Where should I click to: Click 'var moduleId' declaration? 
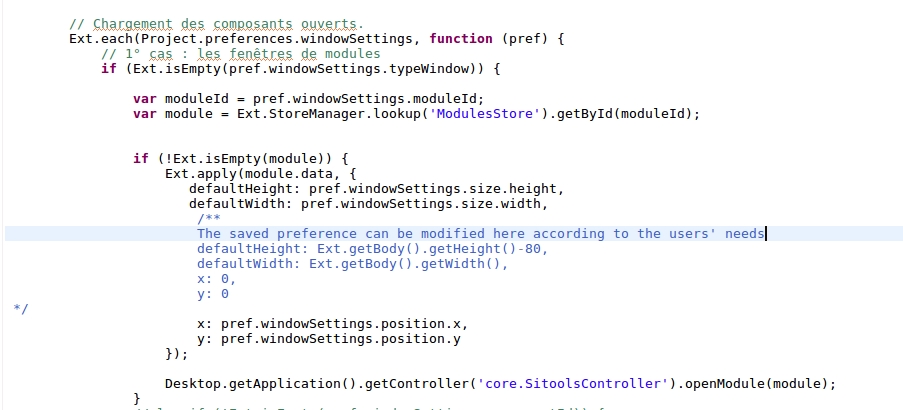(181, 99)
